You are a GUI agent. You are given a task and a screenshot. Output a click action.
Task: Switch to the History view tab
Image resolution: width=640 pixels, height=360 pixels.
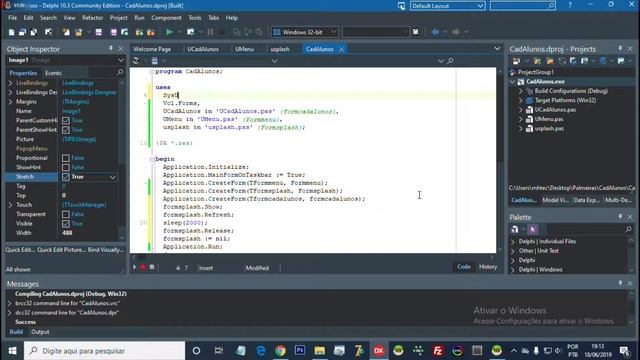click(488, 267)
